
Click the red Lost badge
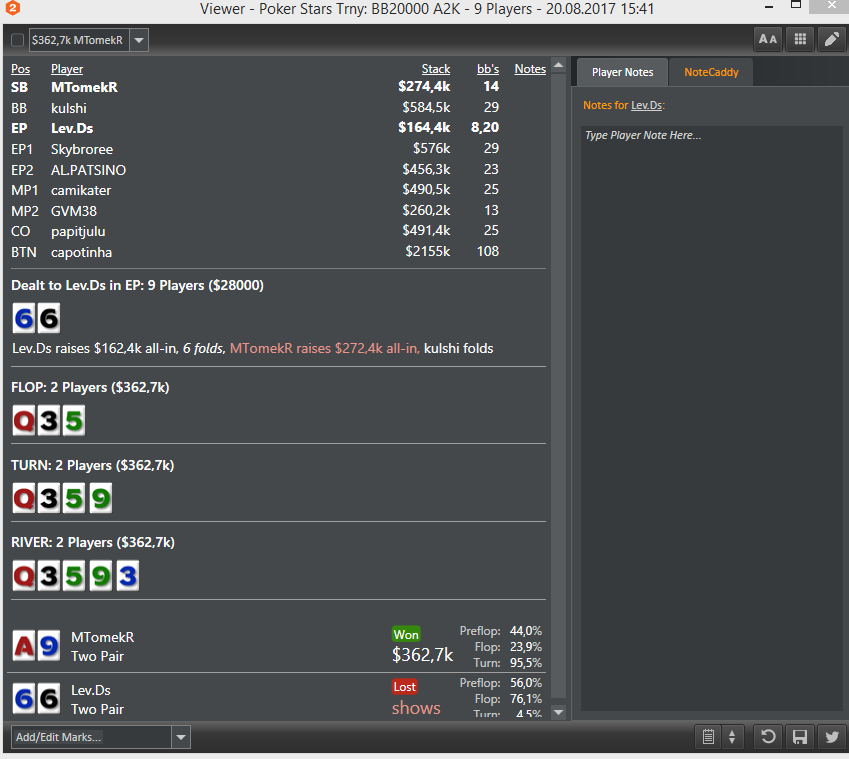(404, 687)
